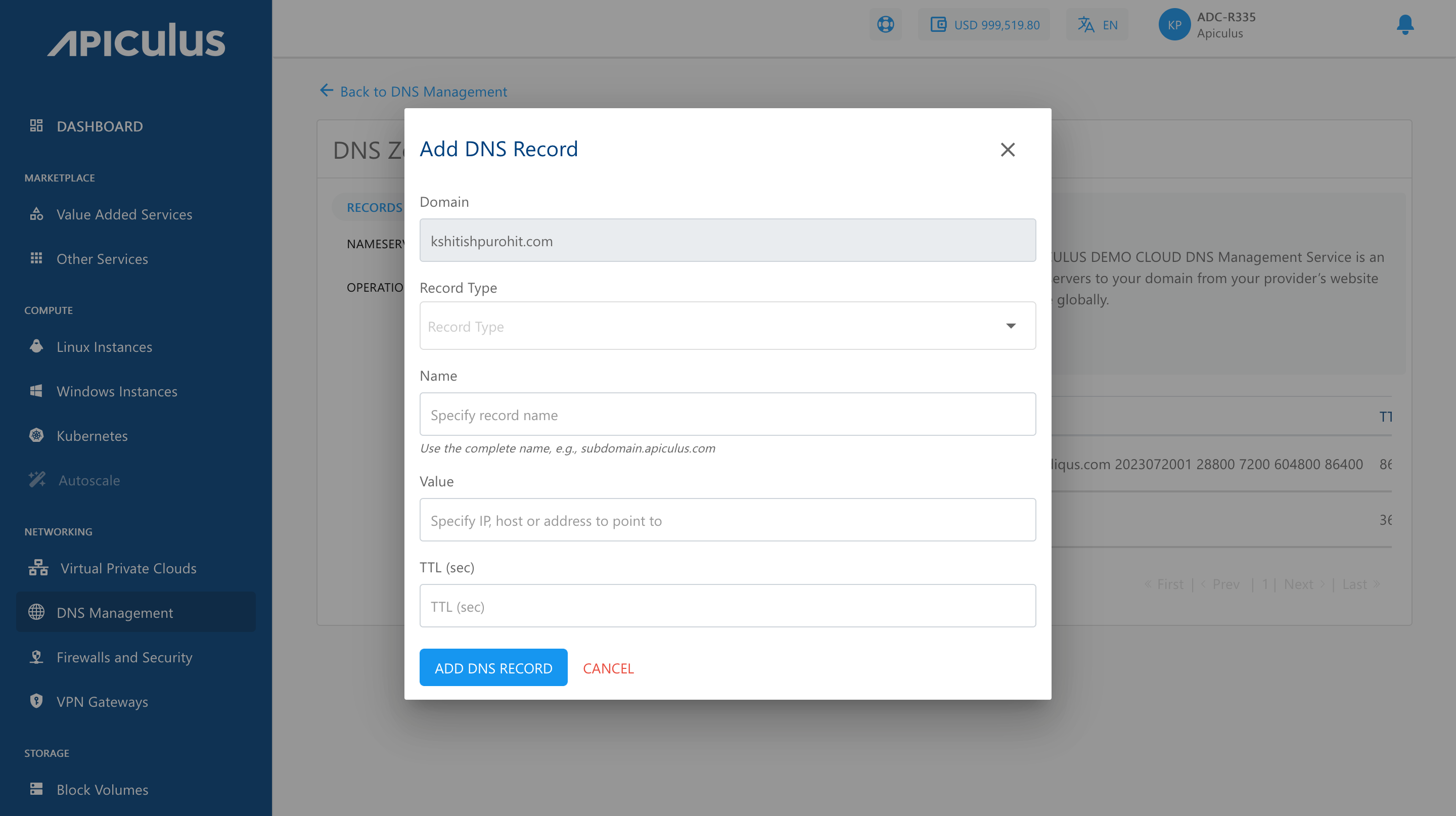Viewport: 1456px width, 816px height.
Task: Click the Record Type dropdown arrow
Action: [1011, 326]
